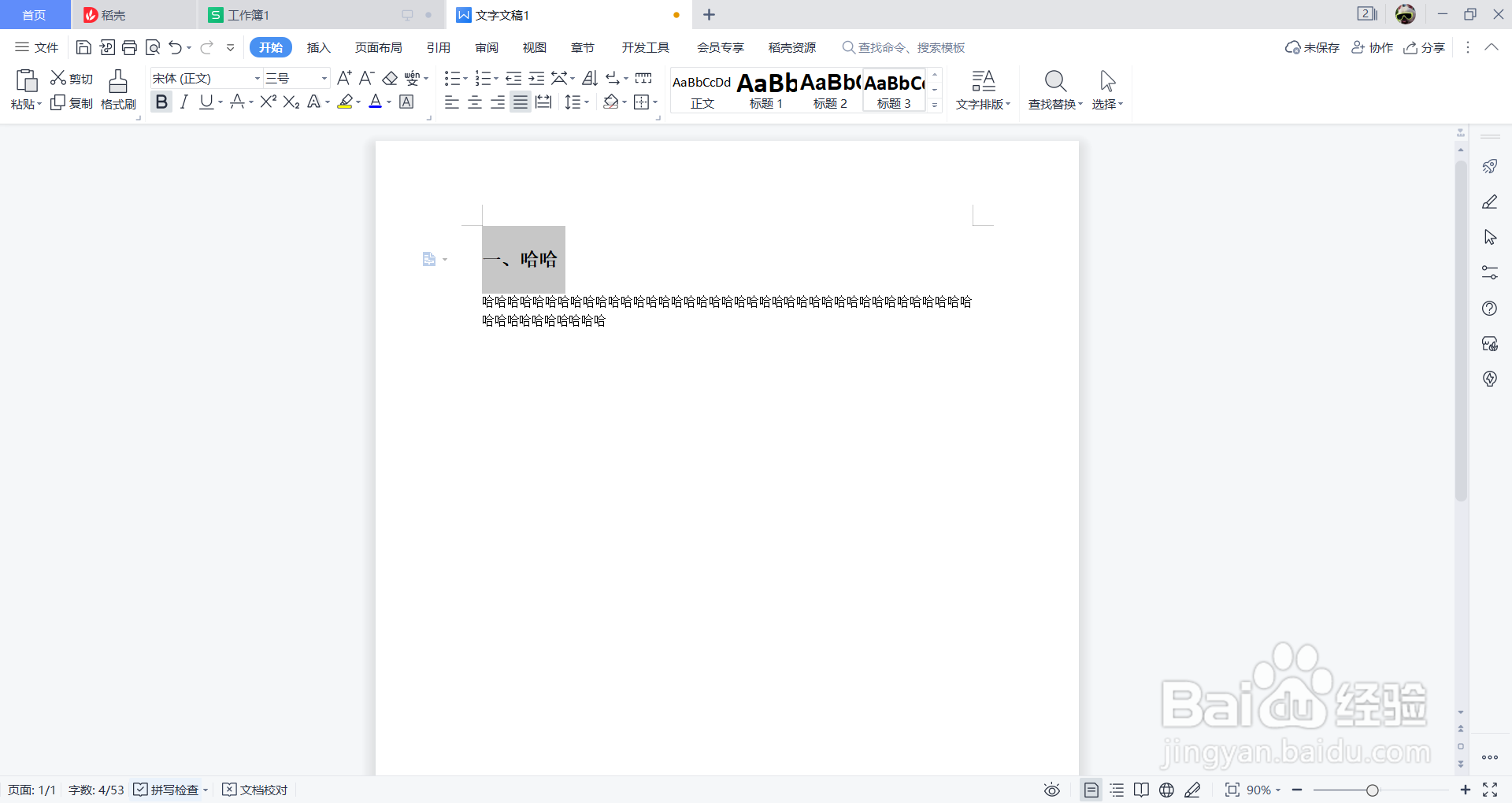Click the Cut (剪切) scissors icon
The image size is (1512, 803).
[57, 78]
